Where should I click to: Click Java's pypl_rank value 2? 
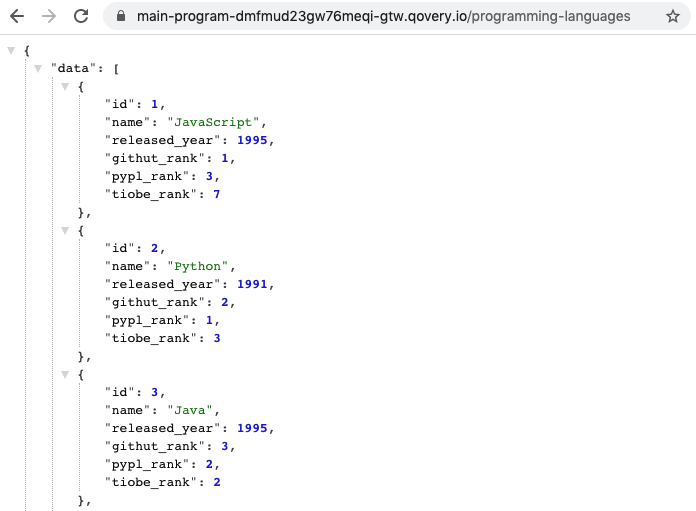tap(209, 464)
